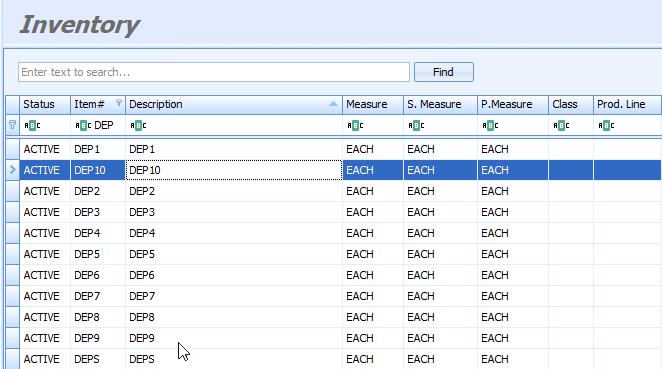Image resolution: width=662 pixels, height=369 pixels.
Task: Click S. Measure EACH in the DEP9 row
Action: pos(440,338)
